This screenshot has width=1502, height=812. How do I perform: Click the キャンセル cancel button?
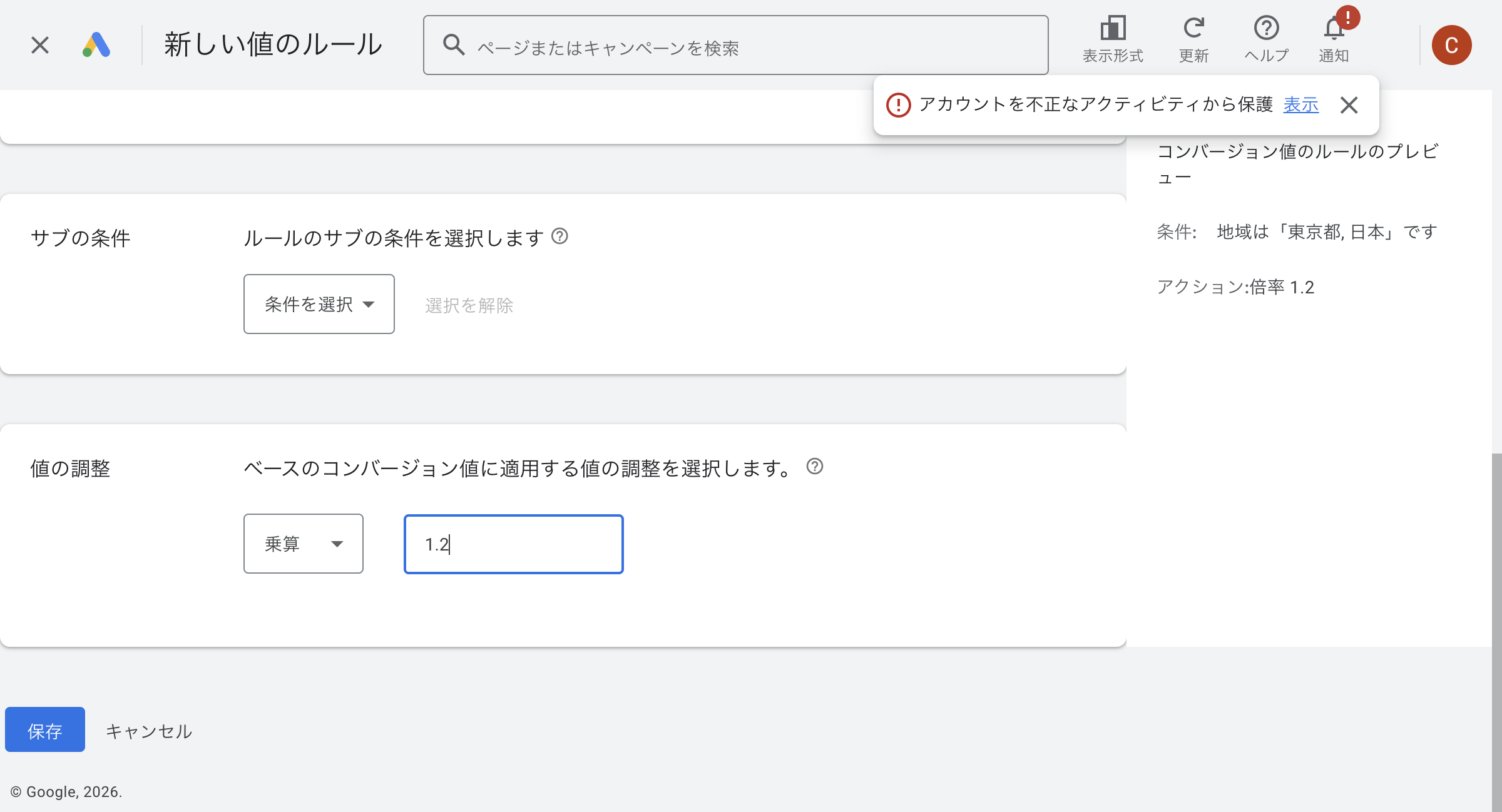[149, 731]
